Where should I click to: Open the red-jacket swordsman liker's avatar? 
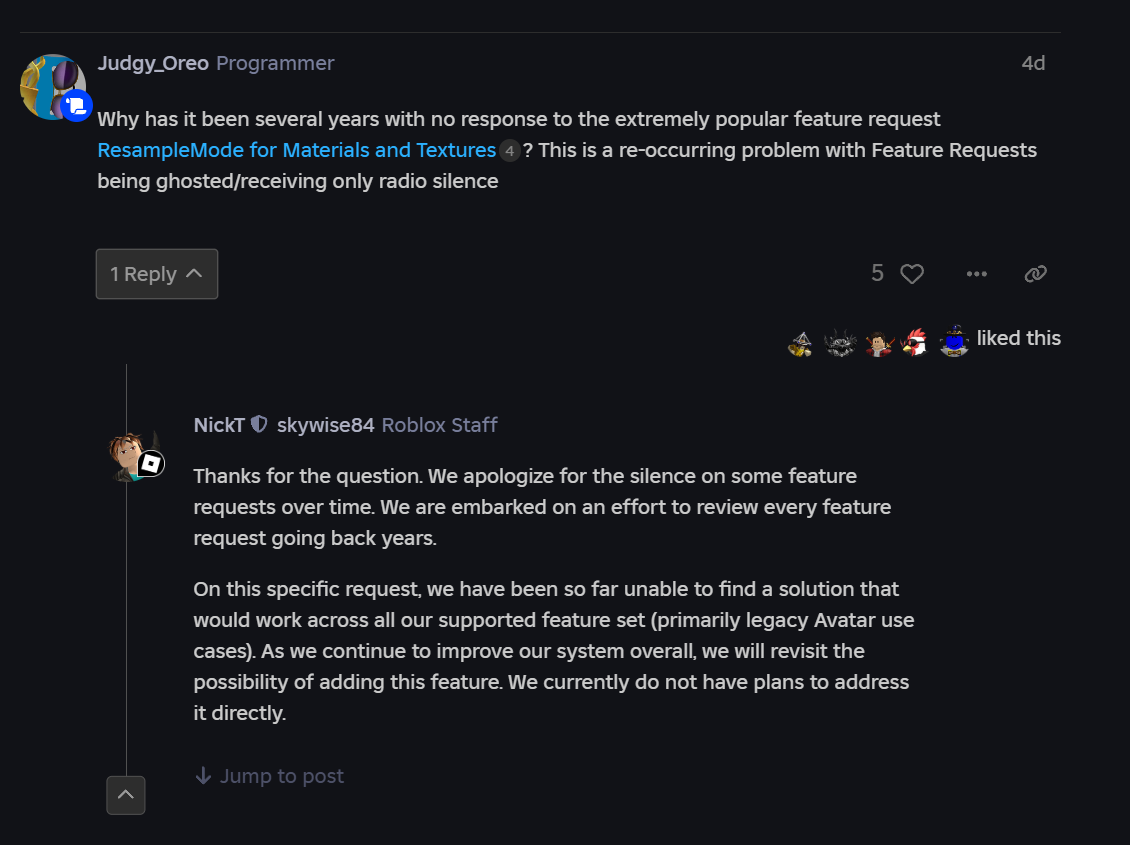click(877, 343)
